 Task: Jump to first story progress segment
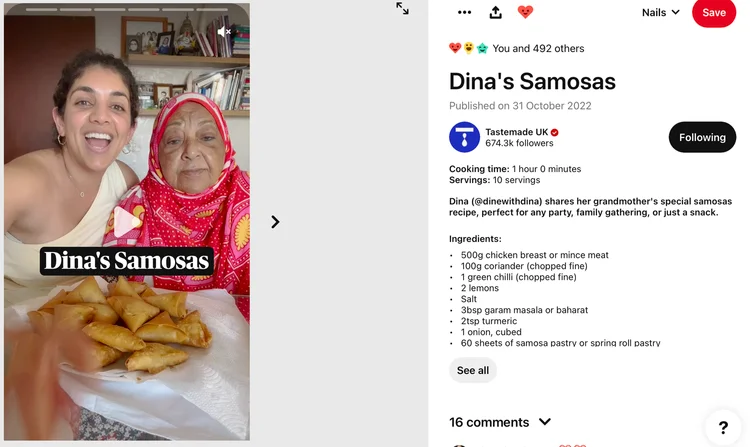(x=41, y=10)
